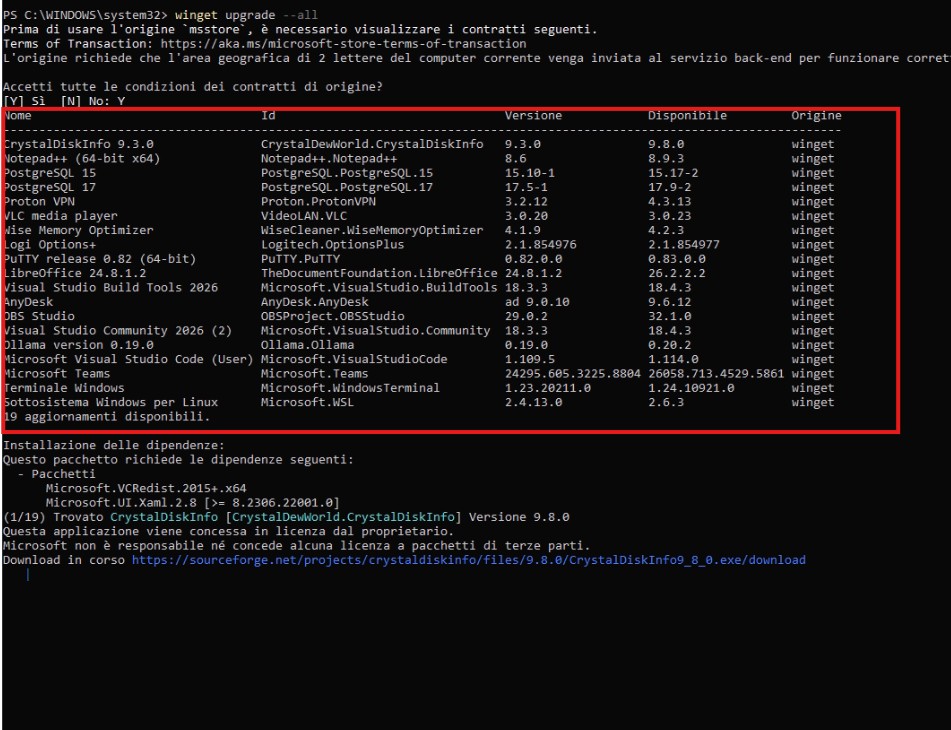The width and height of the screenshot is (951, 730).
Task: Select the OBS Studio row name
Action: coord(40,316)
